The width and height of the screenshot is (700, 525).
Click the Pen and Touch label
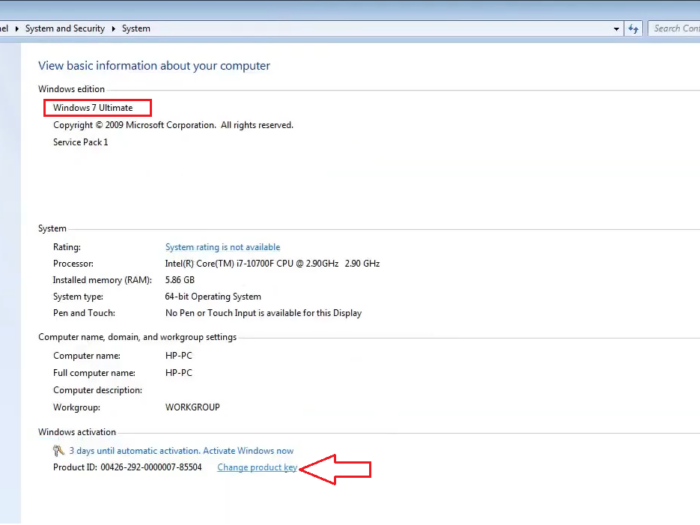click(x=84, y=313)
